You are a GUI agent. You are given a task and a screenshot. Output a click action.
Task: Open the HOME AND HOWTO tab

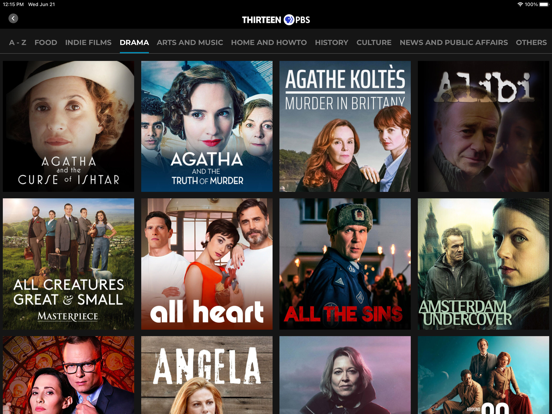[269, 43]
